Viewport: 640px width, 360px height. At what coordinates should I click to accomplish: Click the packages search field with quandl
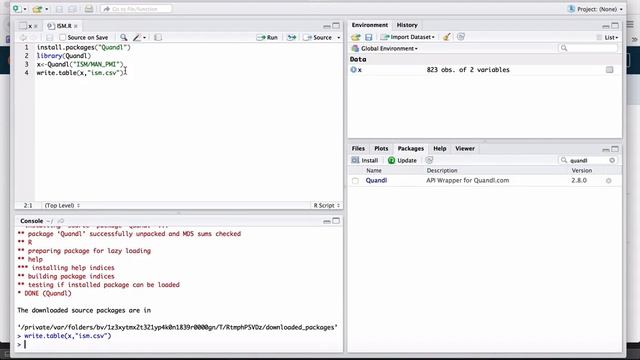(x=588, y=160)
